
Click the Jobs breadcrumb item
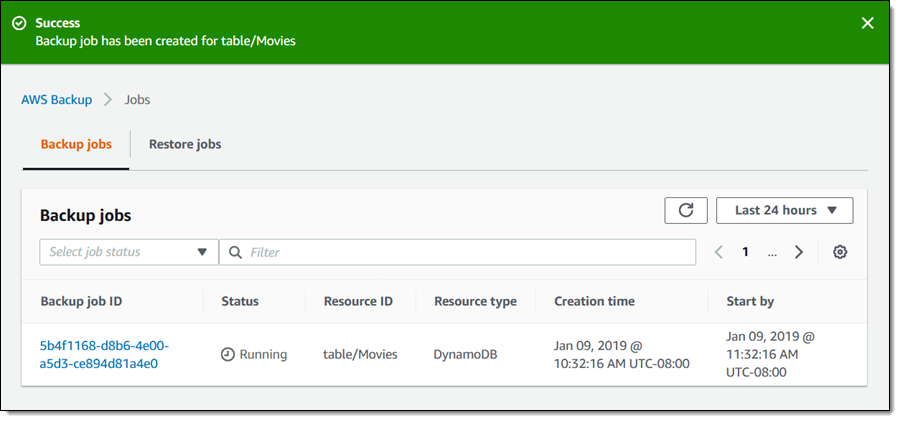click(137, 100)
